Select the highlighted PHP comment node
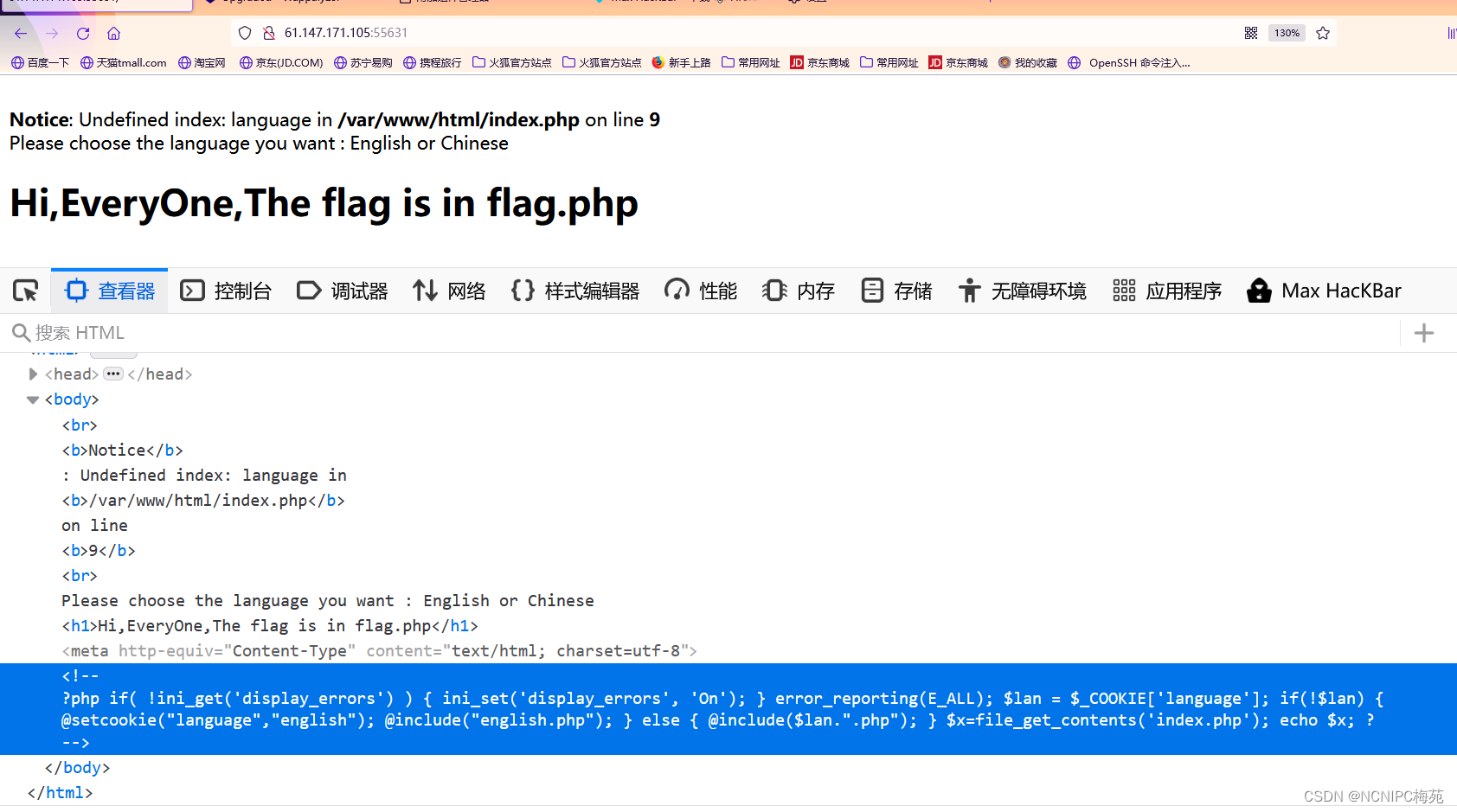 (728, 709)
